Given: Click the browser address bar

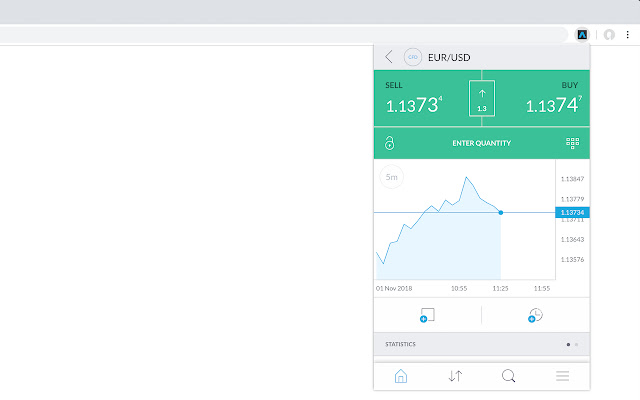Looking at the screenshot, I should 282,35.
